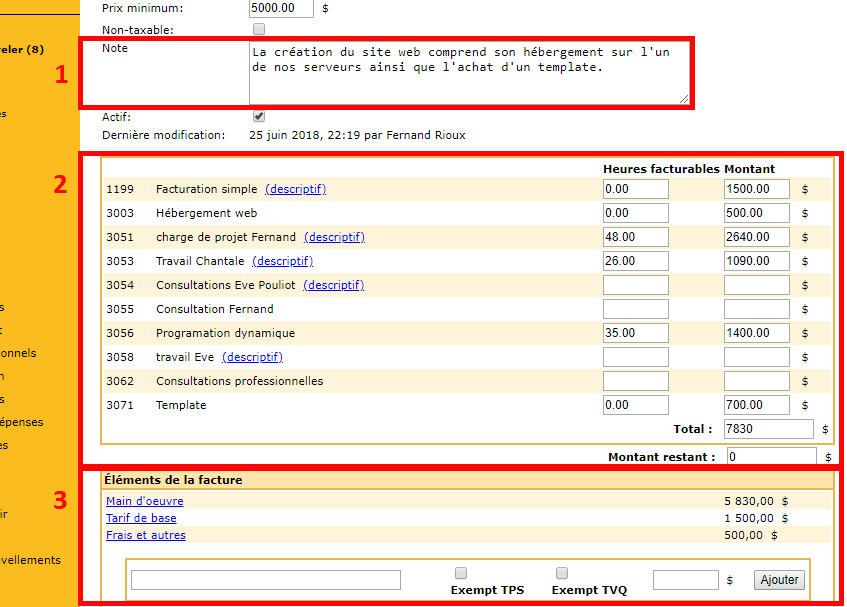Screen dimensions: 847x607
Task: Open descriptif link for travail Eve
Action: pos(252,357)
